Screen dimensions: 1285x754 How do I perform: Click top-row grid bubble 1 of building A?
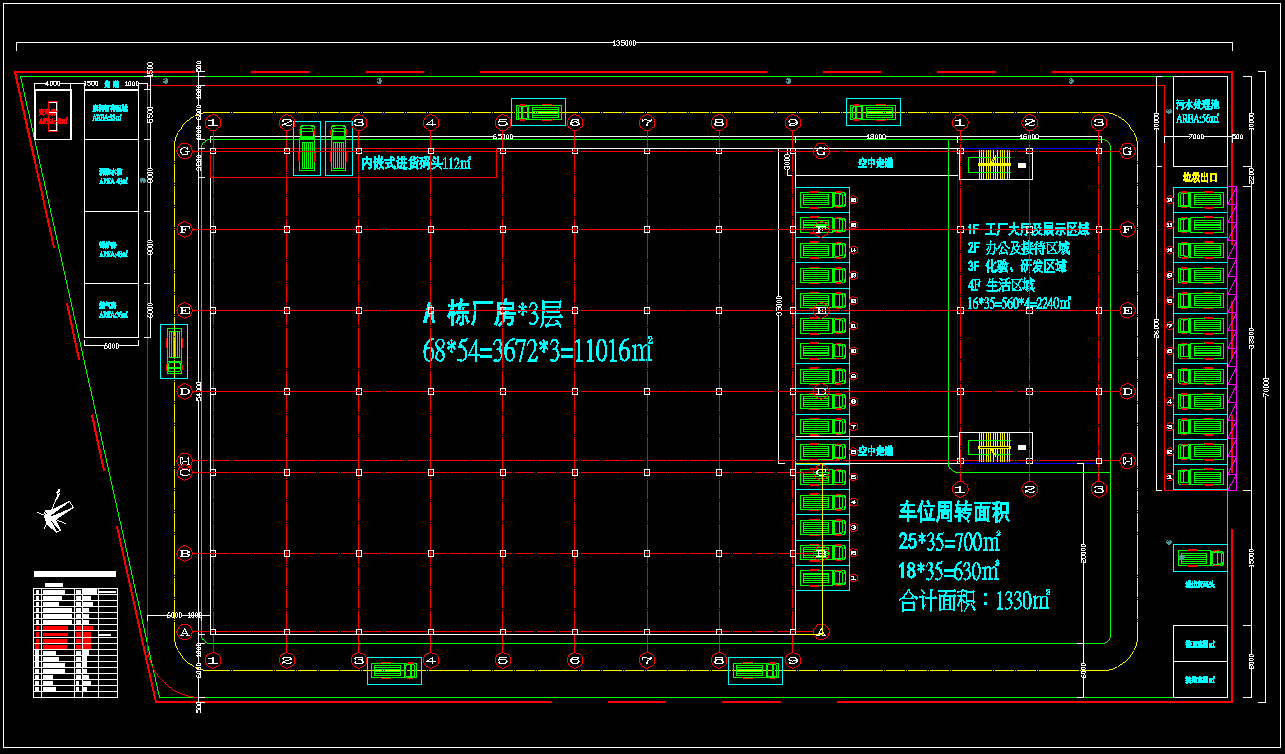pyautogui.click(x=212, y=123)
